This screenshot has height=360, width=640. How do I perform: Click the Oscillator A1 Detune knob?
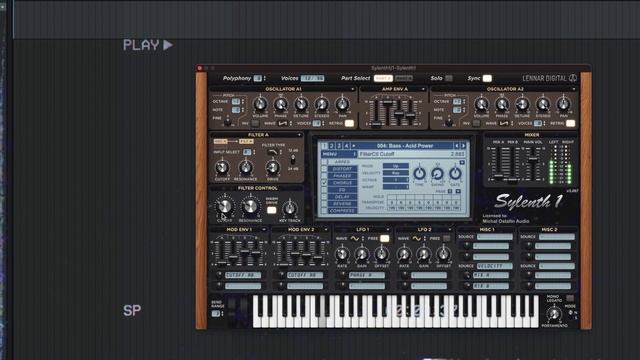click(301, 104)
